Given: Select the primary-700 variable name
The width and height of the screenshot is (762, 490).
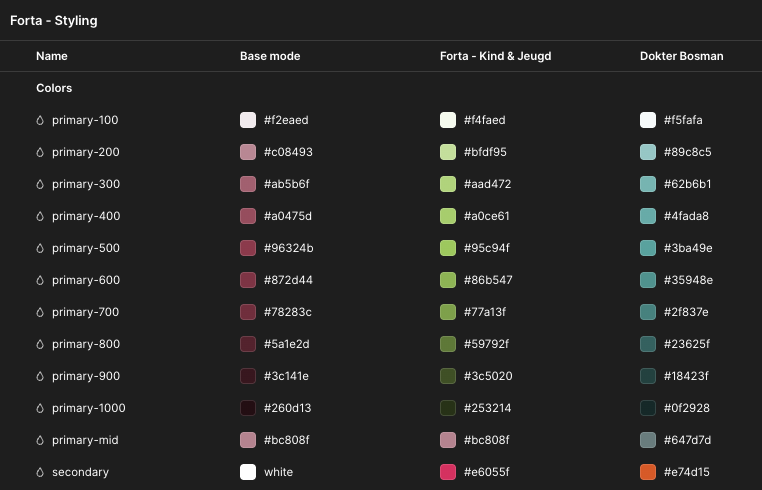Looking at the screenshot, I should pyautogui.click(x=86, y=312).
